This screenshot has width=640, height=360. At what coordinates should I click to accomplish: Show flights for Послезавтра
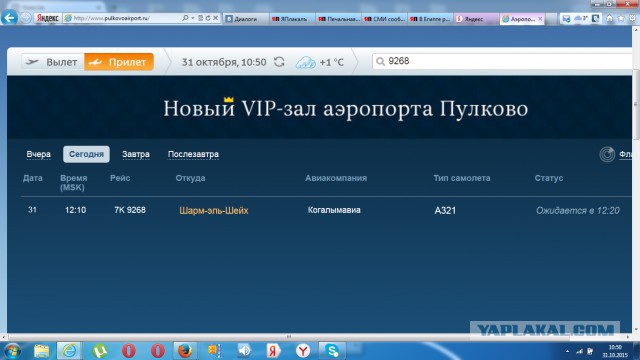[x=193, y=154]
